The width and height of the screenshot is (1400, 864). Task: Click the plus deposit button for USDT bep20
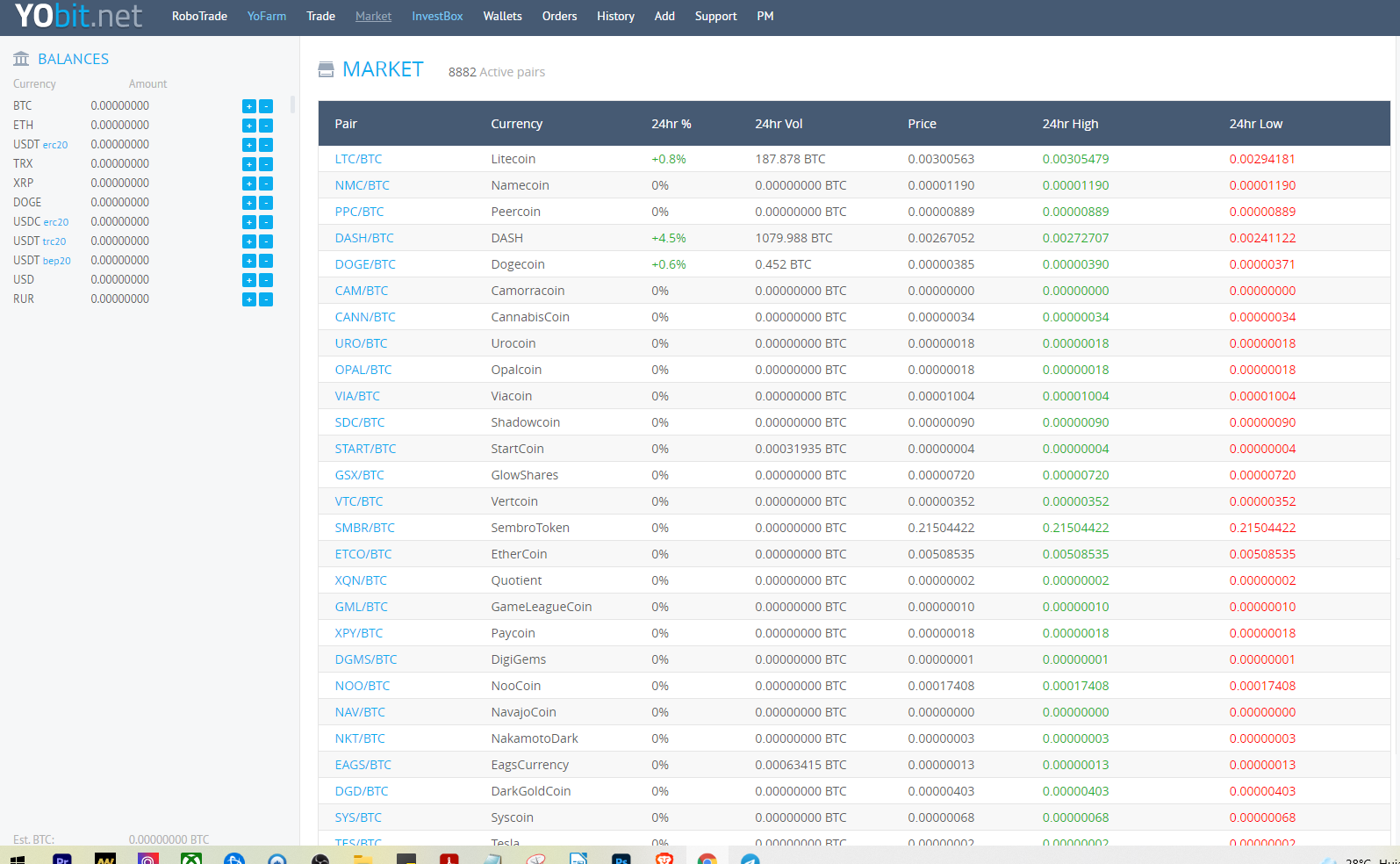249,261
